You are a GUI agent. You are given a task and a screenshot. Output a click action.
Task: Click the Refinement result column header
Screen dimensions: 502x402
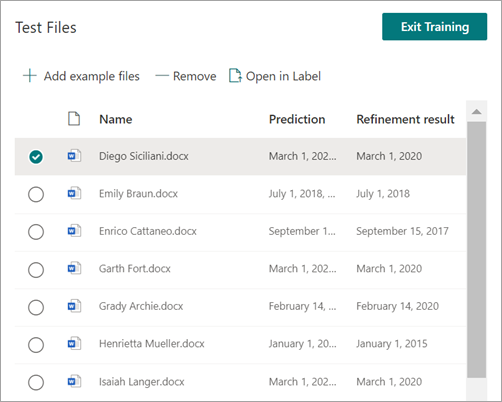click(x=405, y=119)
